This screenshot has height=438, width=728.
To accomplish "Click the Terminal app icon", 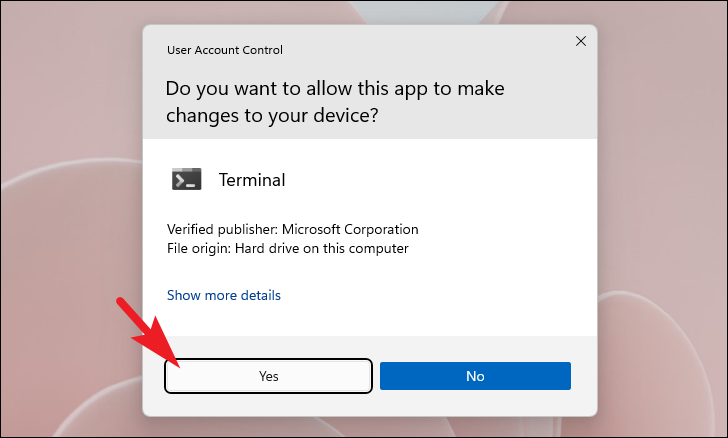I will point(187,179).
